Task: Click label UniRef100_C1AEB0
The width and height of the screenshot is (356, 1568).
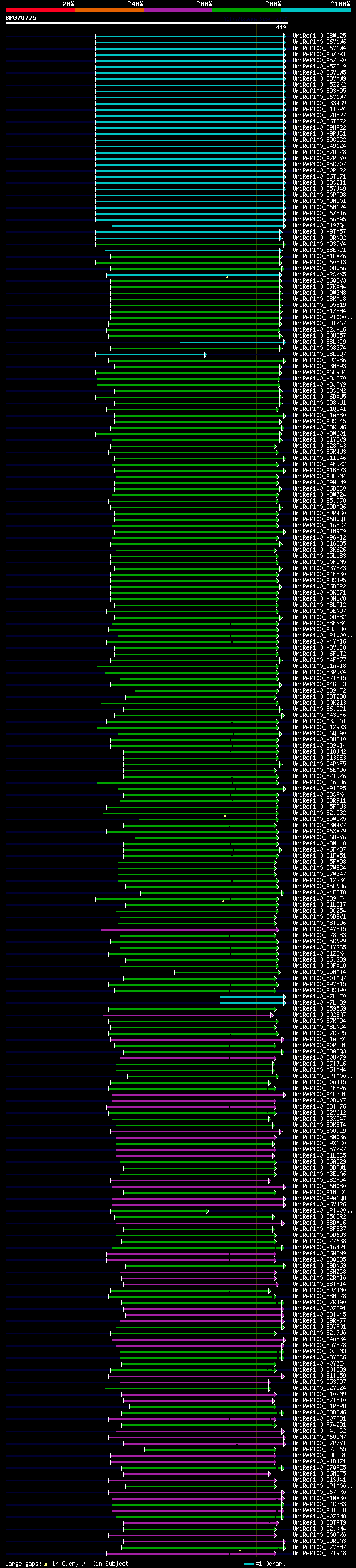Action: click(x=319, y=415)
